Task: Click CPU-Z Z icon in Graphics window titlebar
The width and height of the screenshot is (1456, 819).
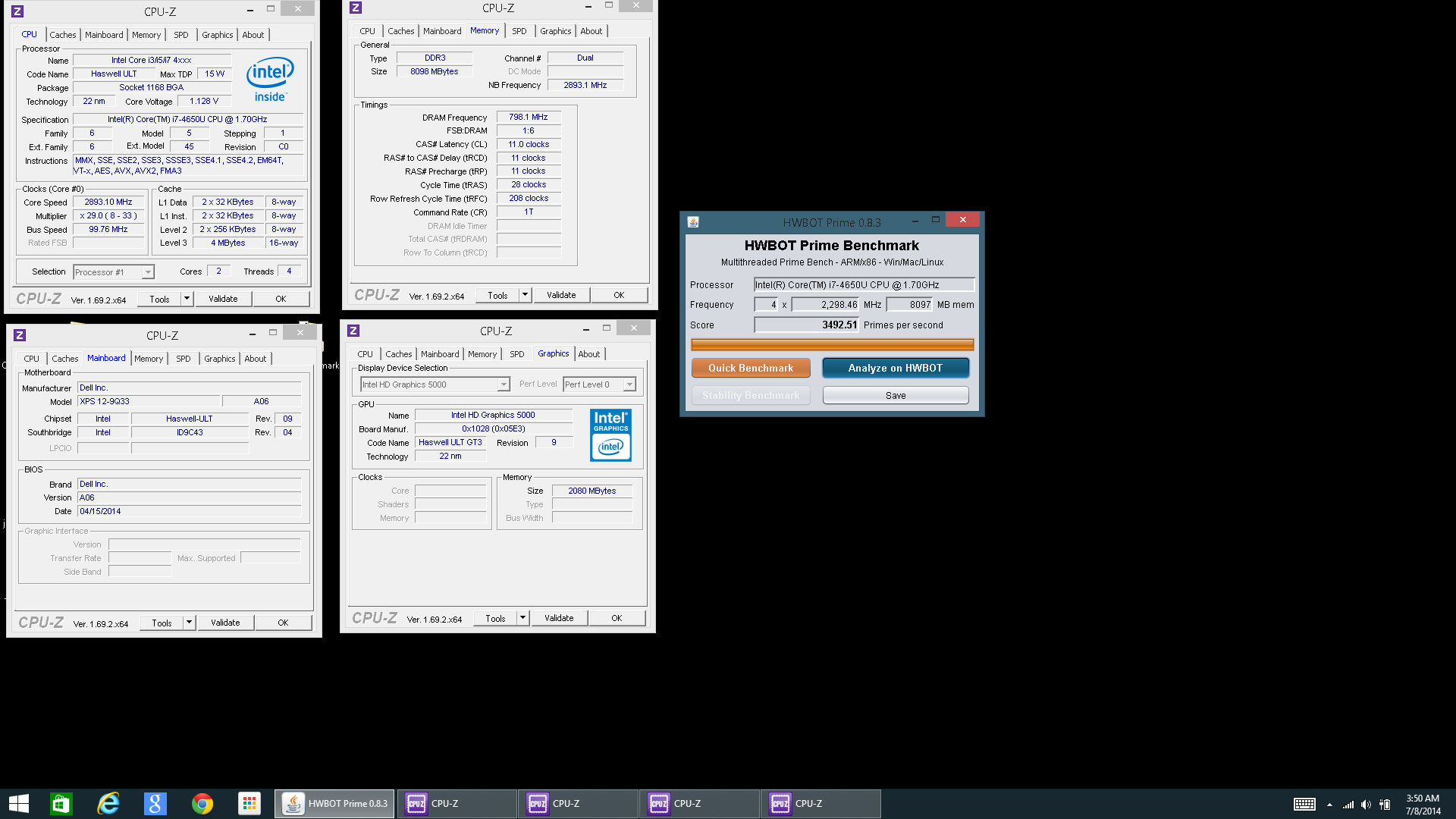Action: 353,331
